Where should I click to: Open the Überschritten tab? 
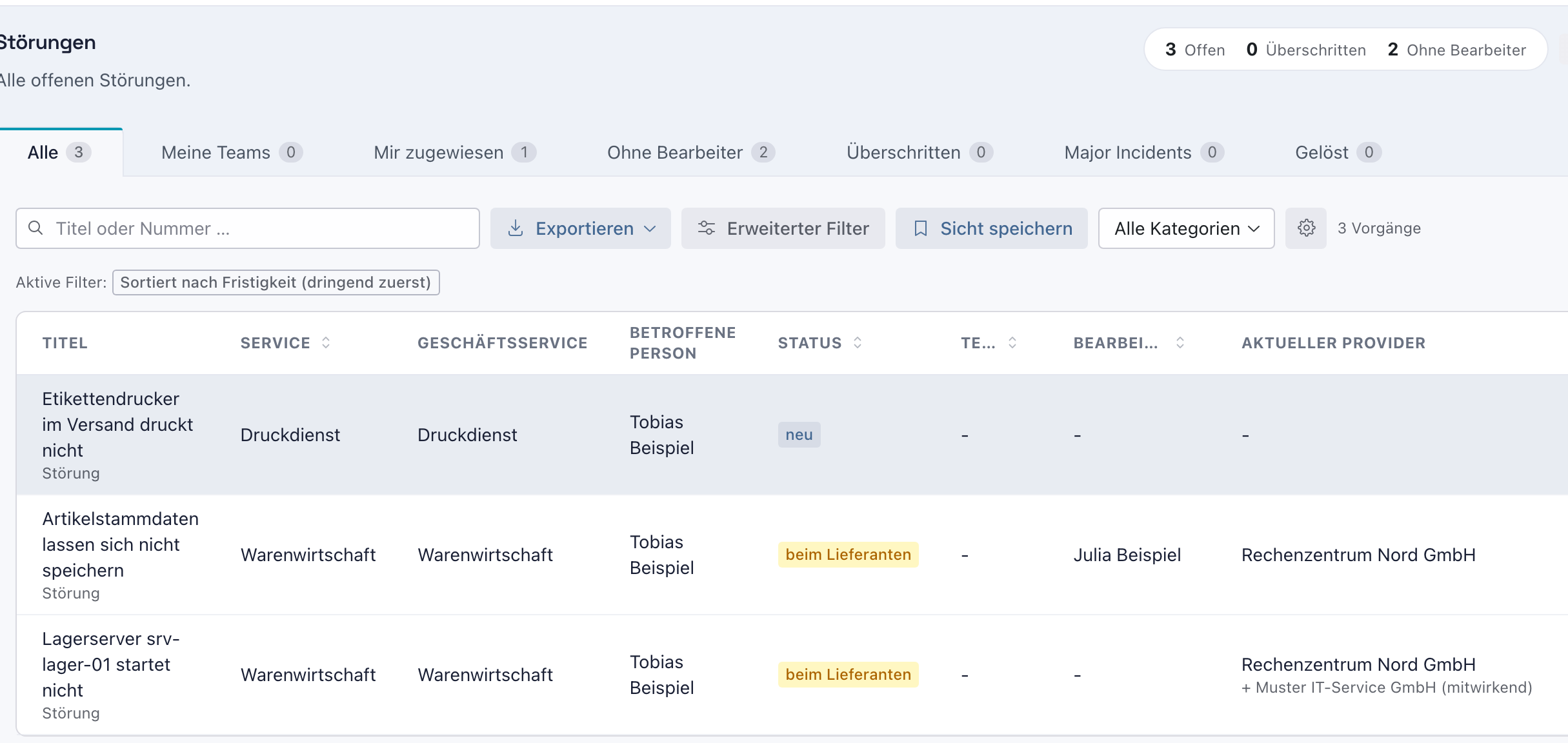(920, 152)
